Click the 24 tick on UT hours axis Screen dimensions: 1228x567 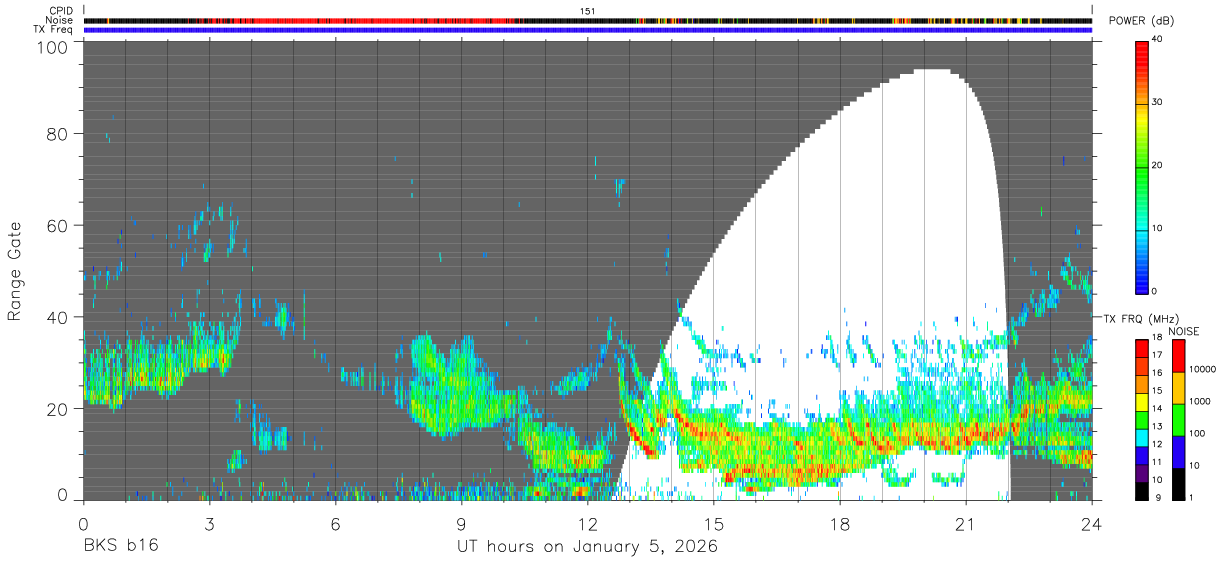pyautogui.click(x=1092, y=523)
